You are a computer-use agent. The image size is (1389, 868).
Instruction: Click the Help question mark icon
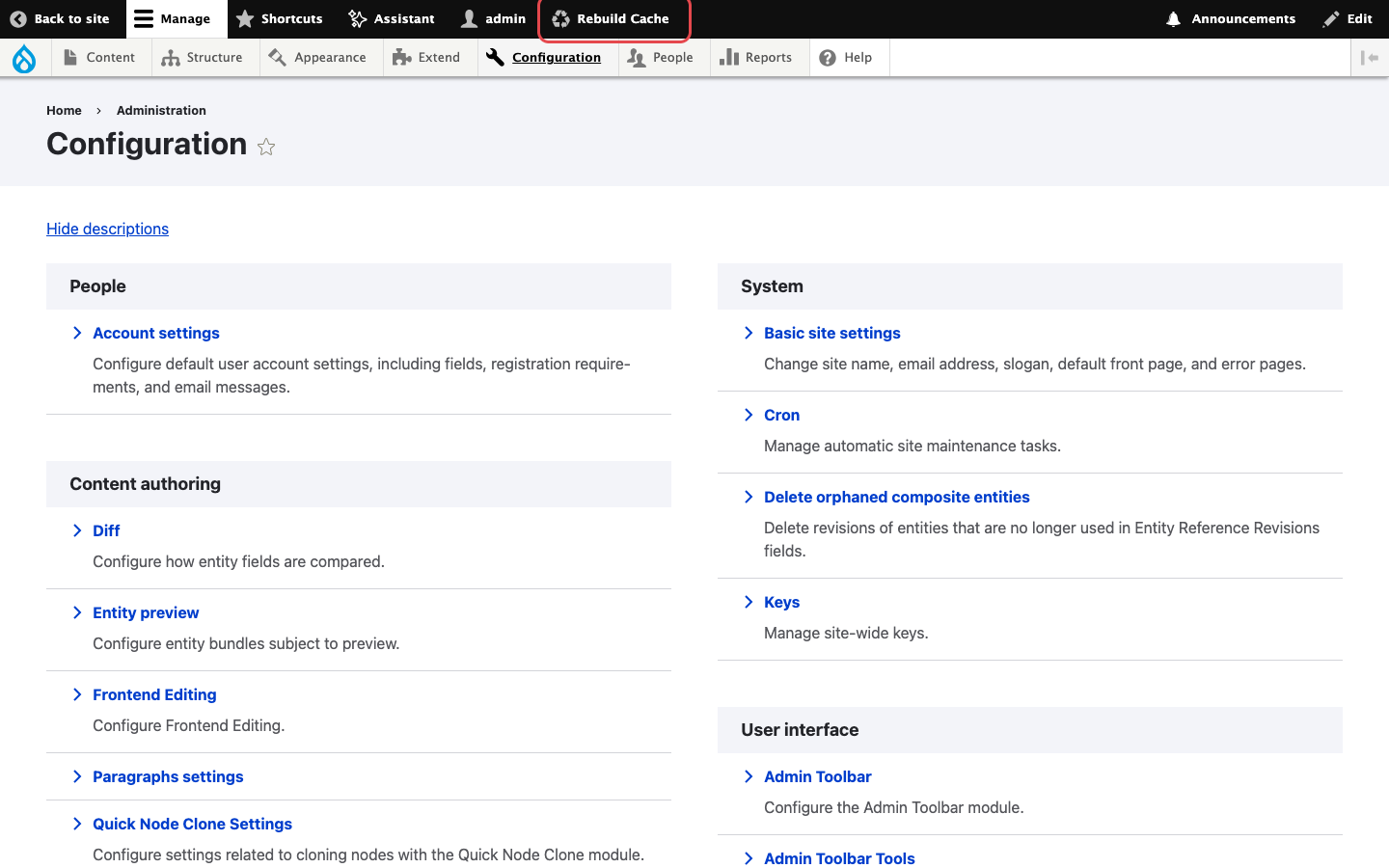click(828, 58)
